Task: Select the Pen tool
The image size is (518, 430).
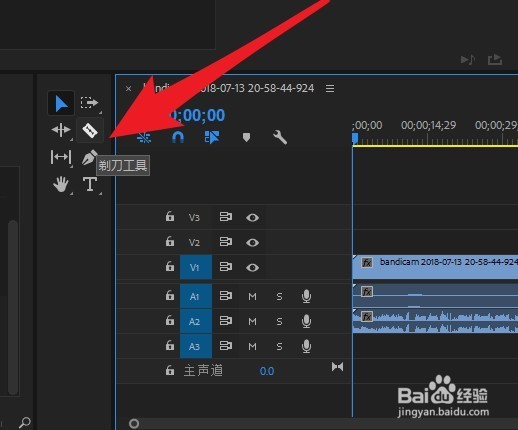Action: click(x=89, y=157)
